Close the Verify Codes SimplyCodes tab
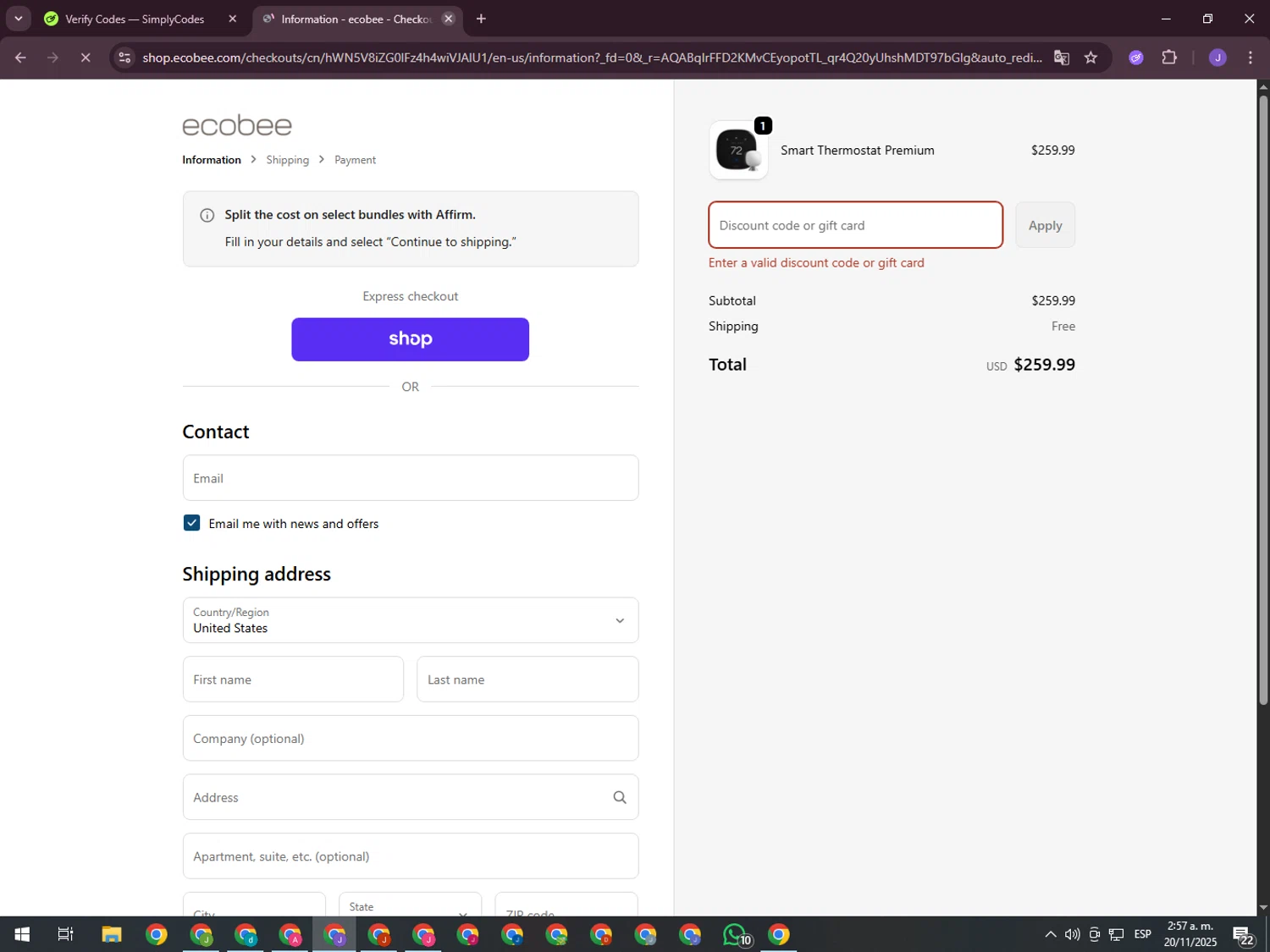This screenshot has width=1270, height=952. (233, 19)
